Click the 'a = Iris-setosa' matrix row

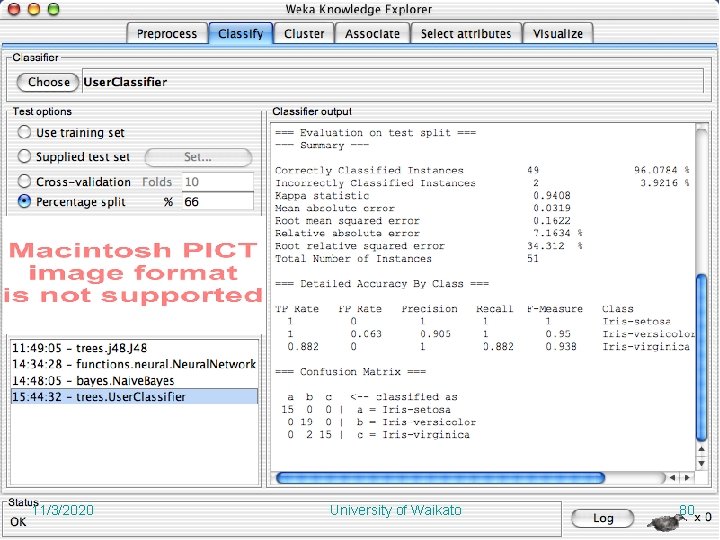click(366, 409)
